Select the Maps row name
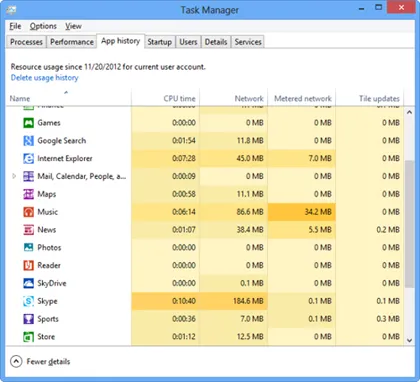 click(x=47, y=194)
